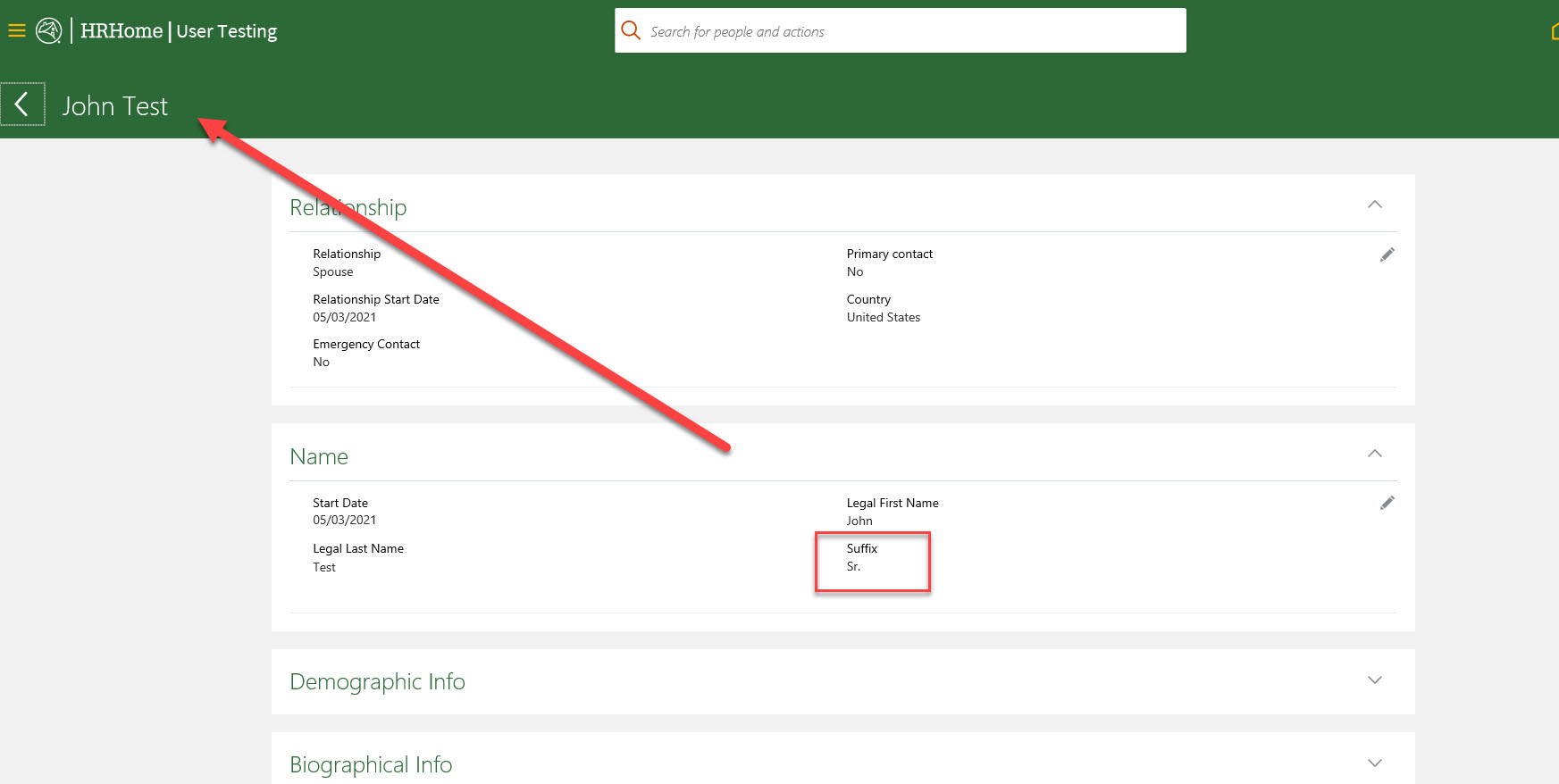Click the Emergency Contact label
Screen dimensions: 1559x784
(366, 344)
